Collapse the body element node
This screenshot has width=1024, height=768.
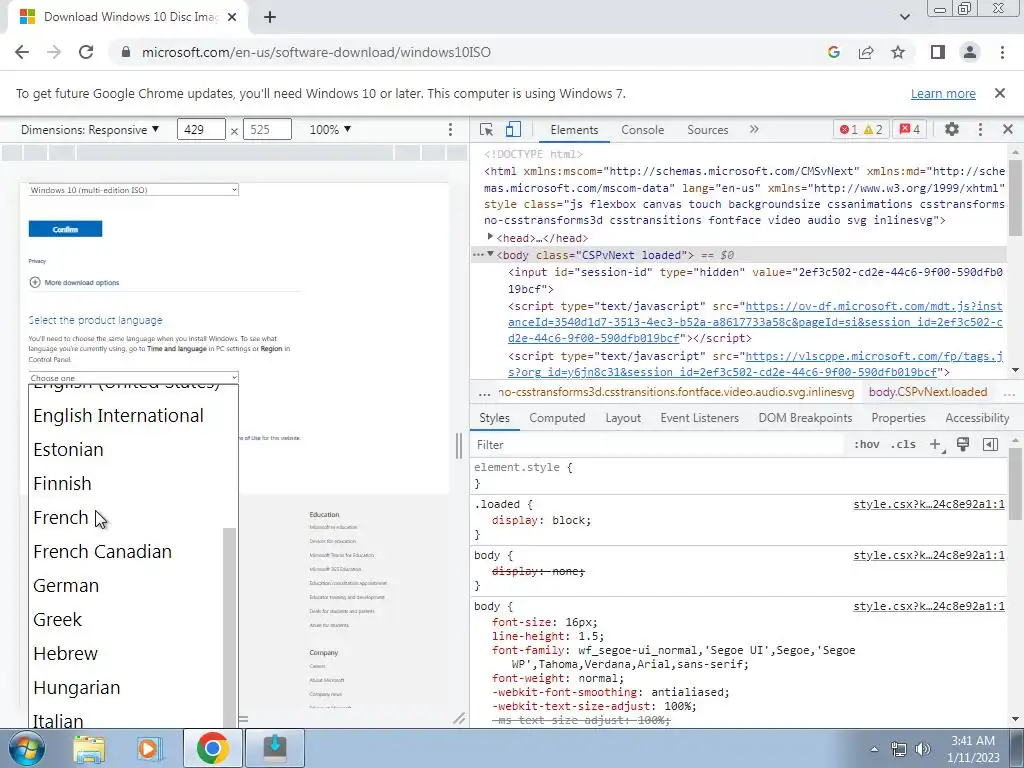click(490, 254)
